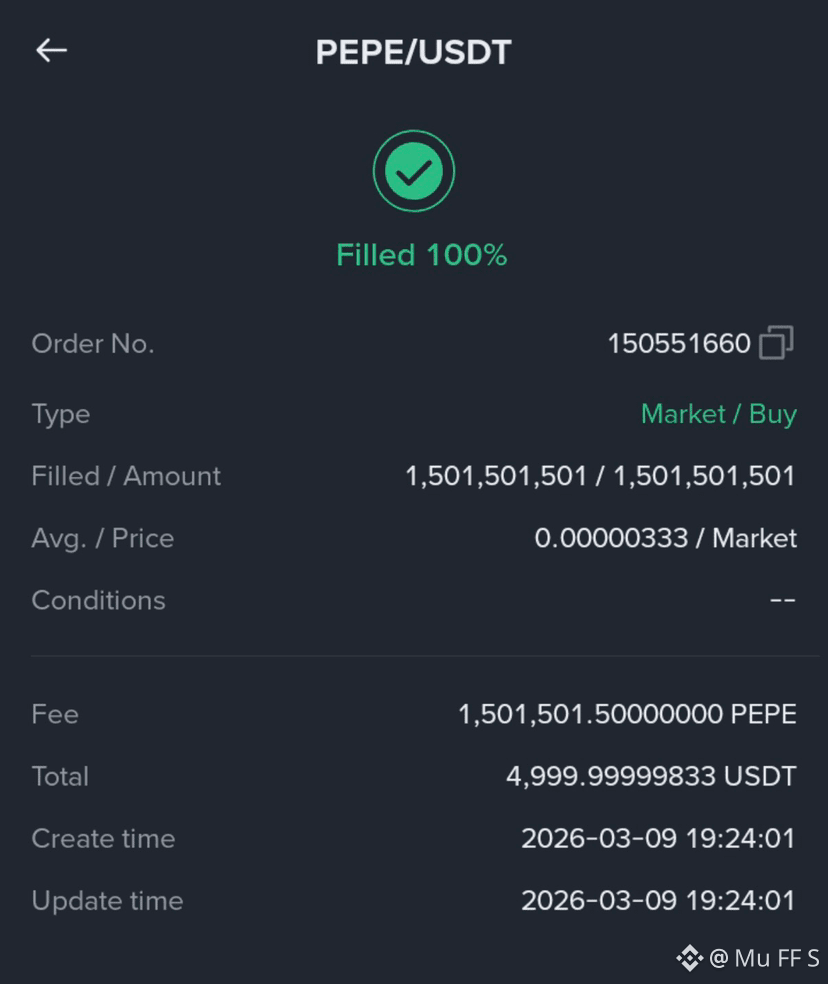The image size is (828, 984).
Task: Tap the Fee label
Action: click(55, 714)
